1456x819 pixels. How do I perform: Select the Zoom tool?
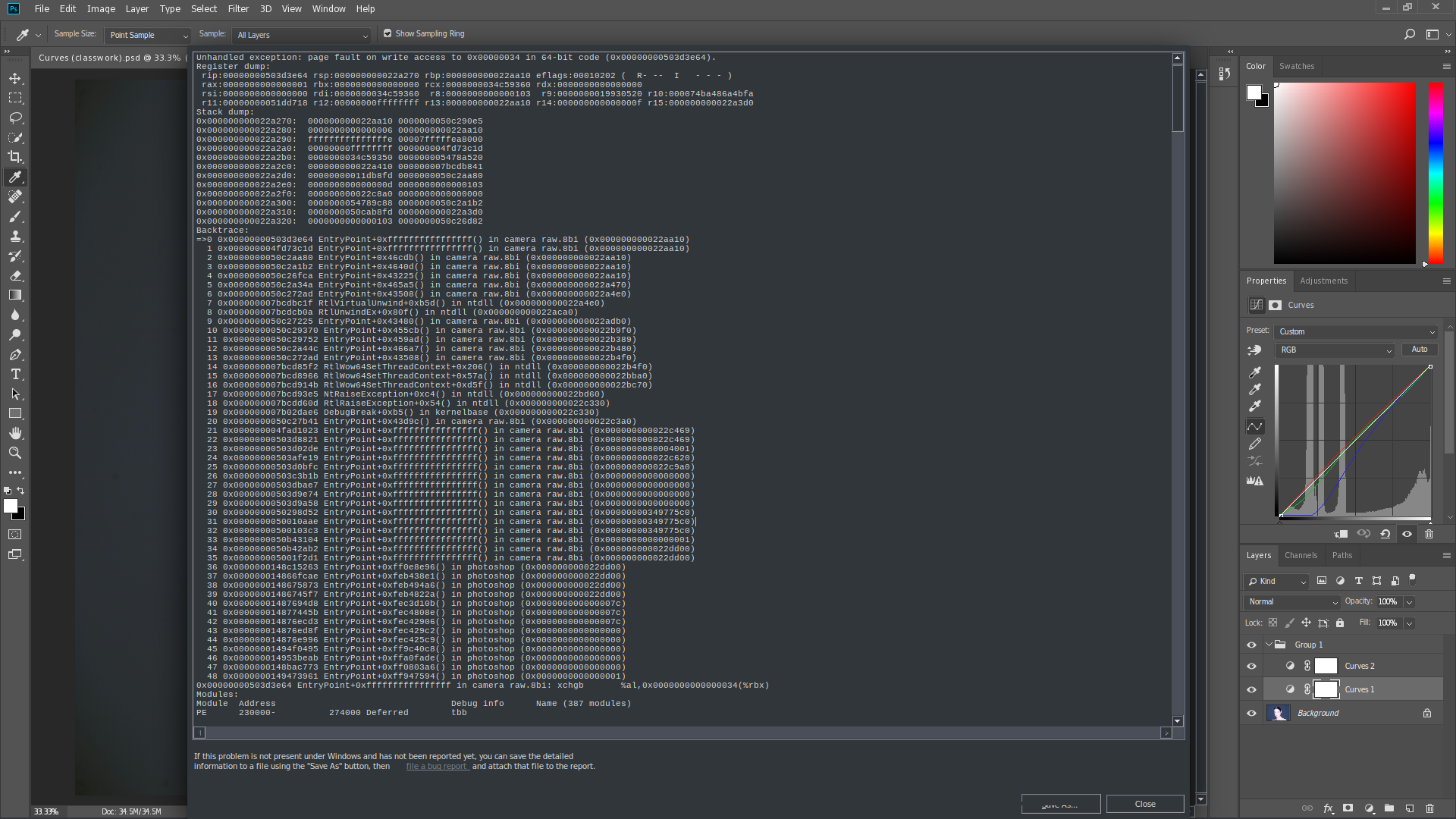(x=15, y=453)
